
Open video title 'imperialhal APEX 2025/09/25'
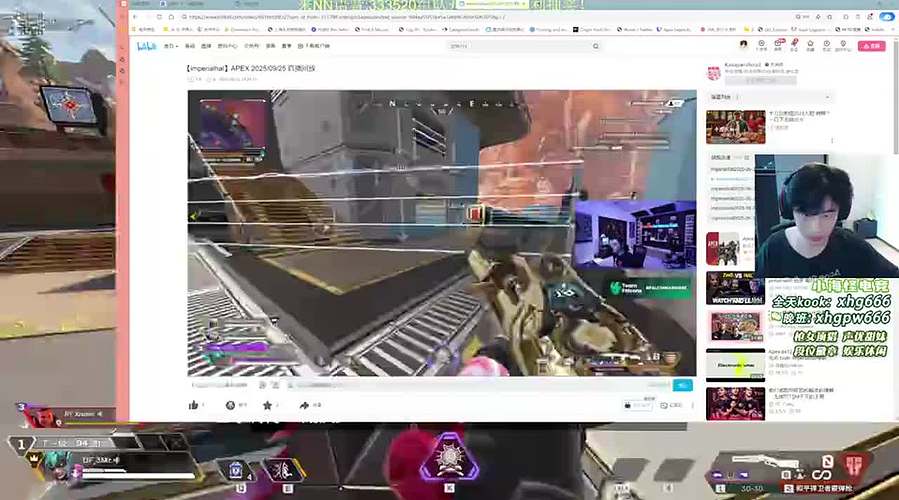click(x=251, y=68)
